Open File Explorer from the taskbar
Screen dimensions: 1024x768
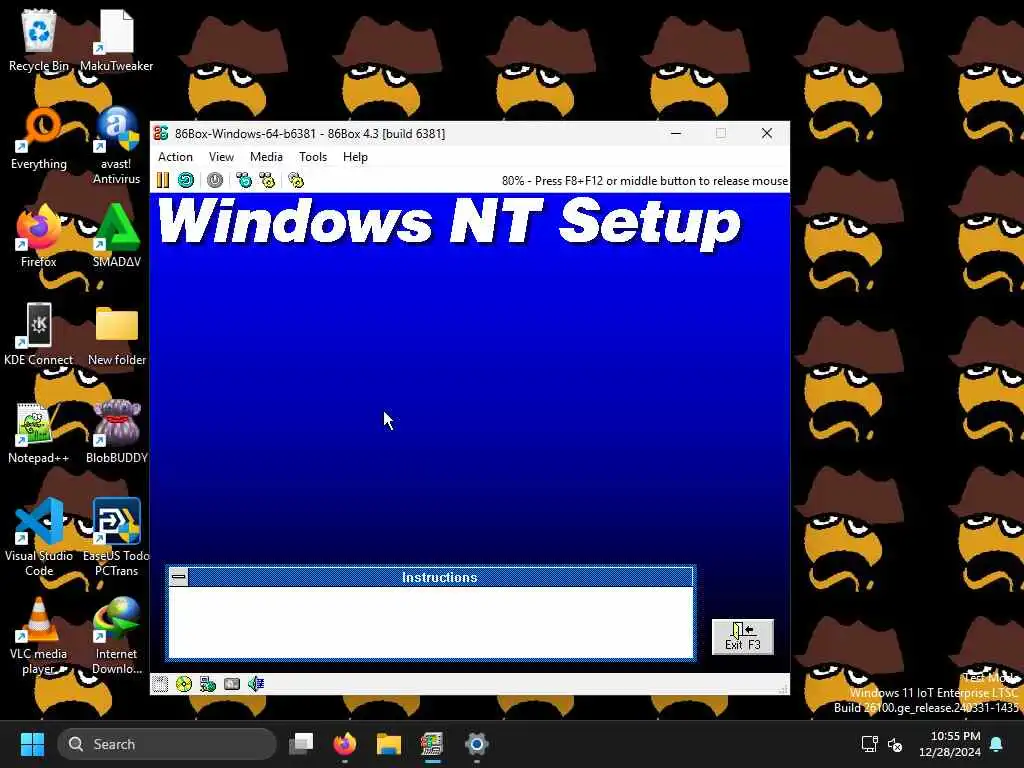[389, 744]
